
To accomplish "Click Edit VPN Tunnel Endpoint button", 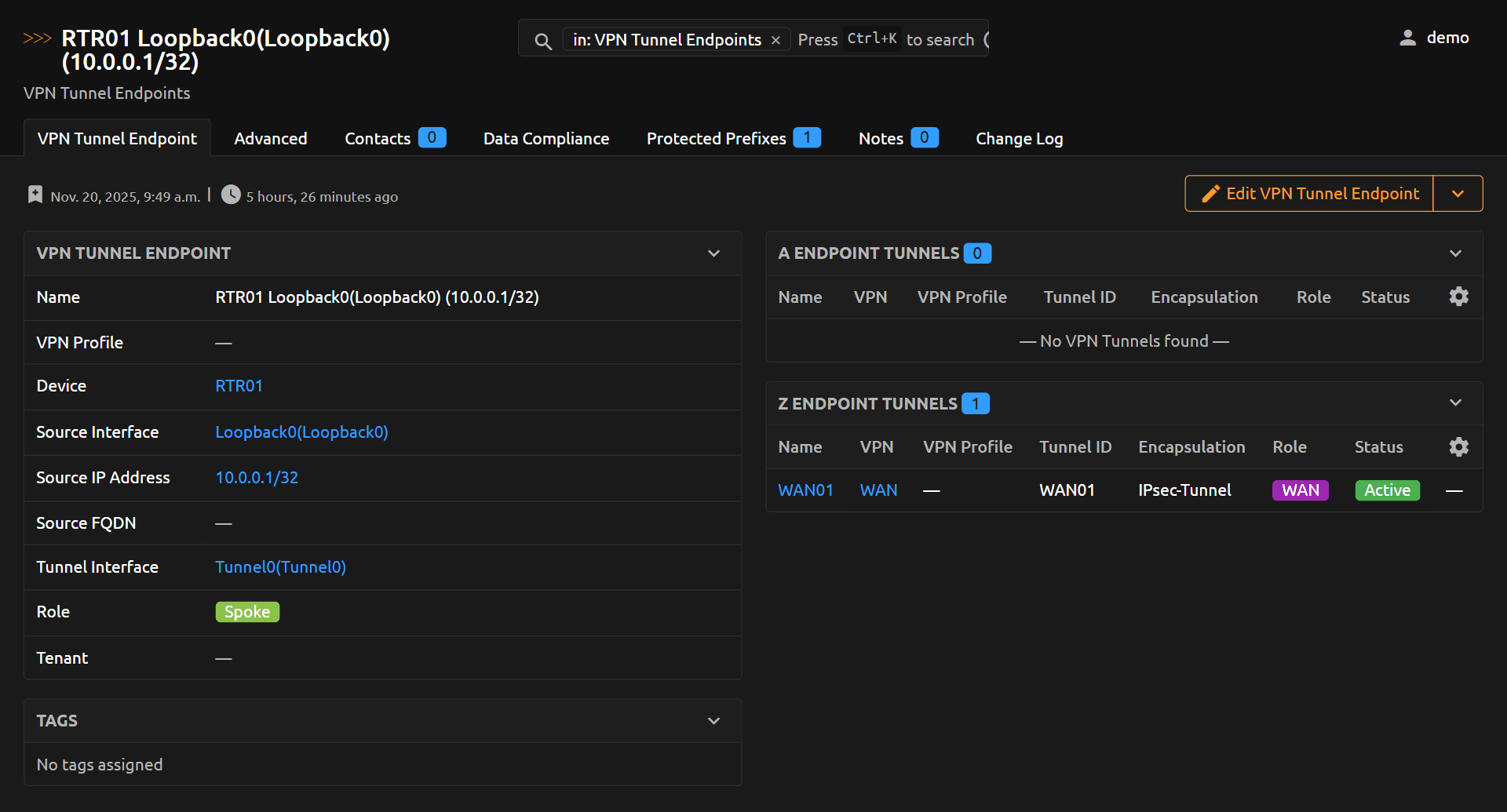I will 1309,194.
